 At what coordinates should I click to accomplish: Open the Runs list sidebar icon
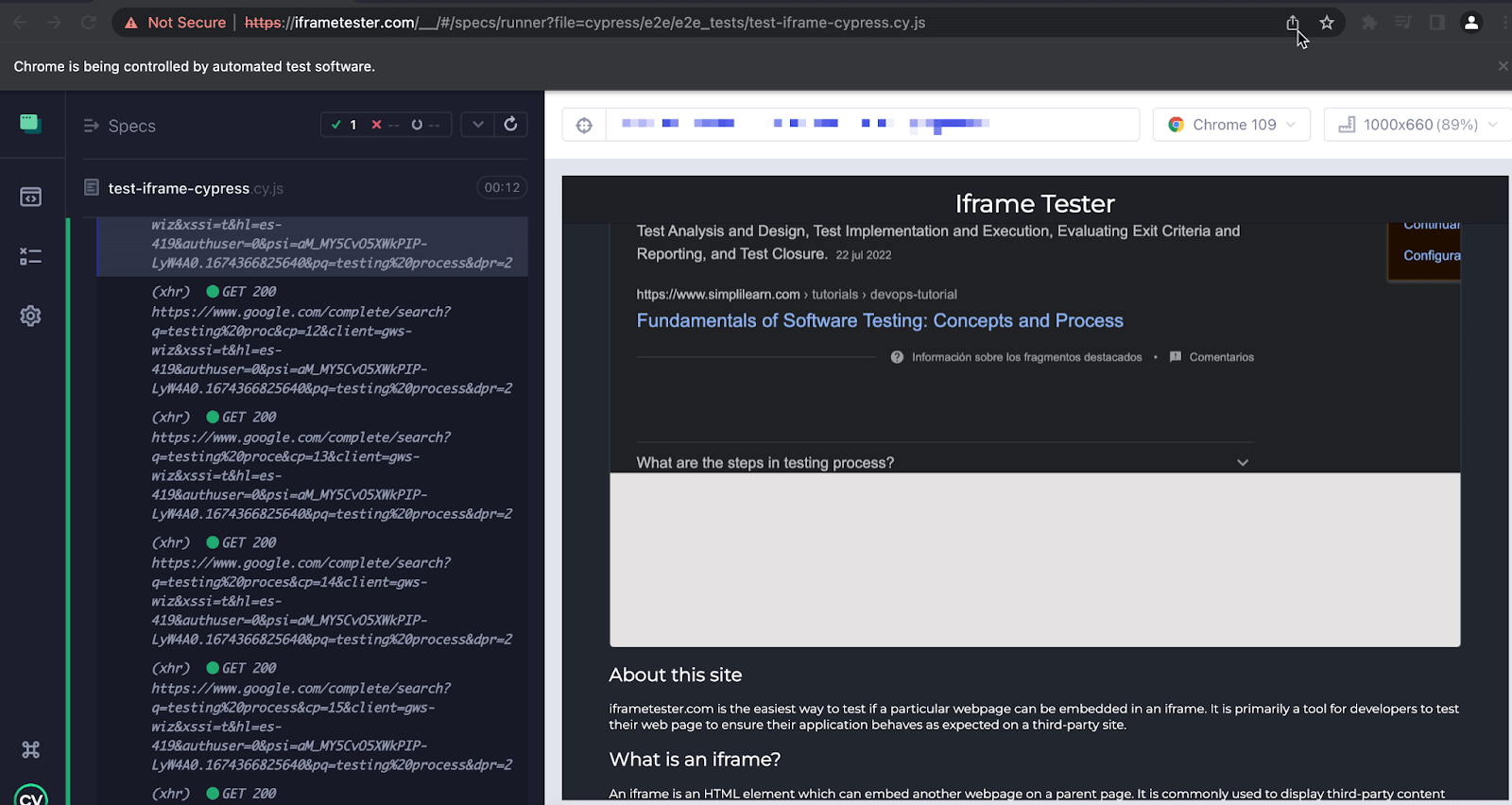(x=30, y=256)
